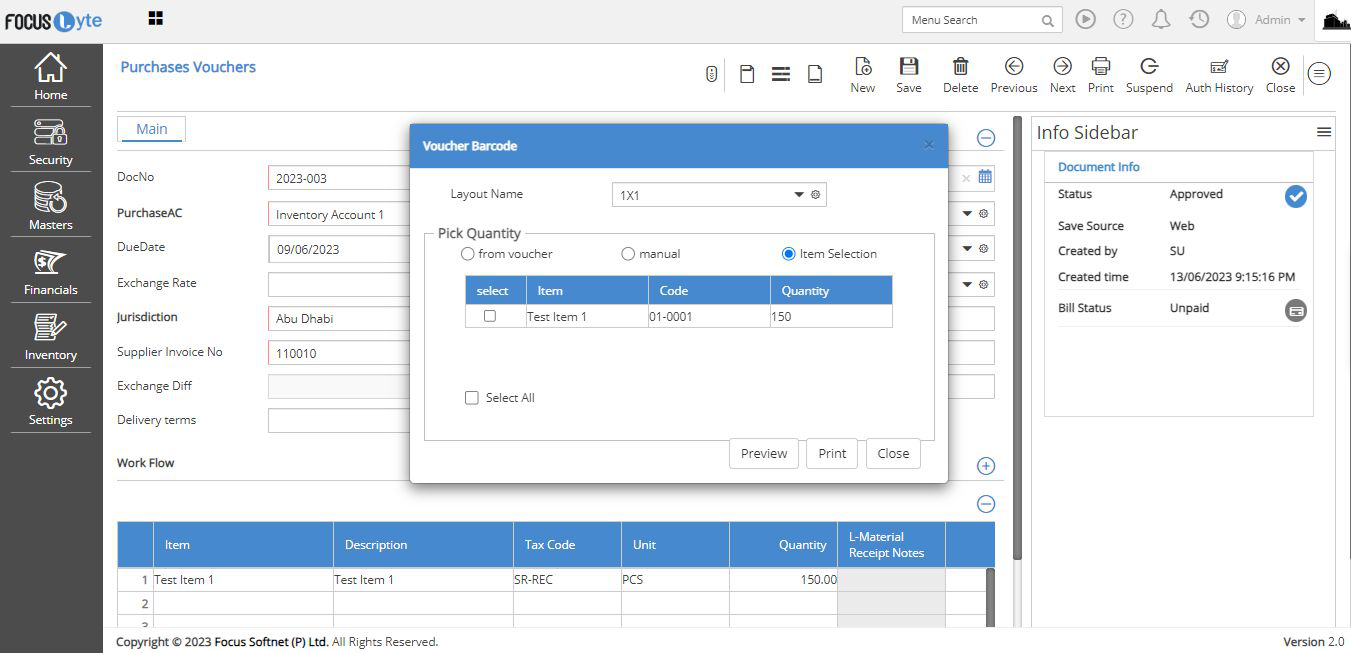Select the 'Item Selection' radio option
Viewport: 1351px width, 653px height.
[x=789, y=254]
